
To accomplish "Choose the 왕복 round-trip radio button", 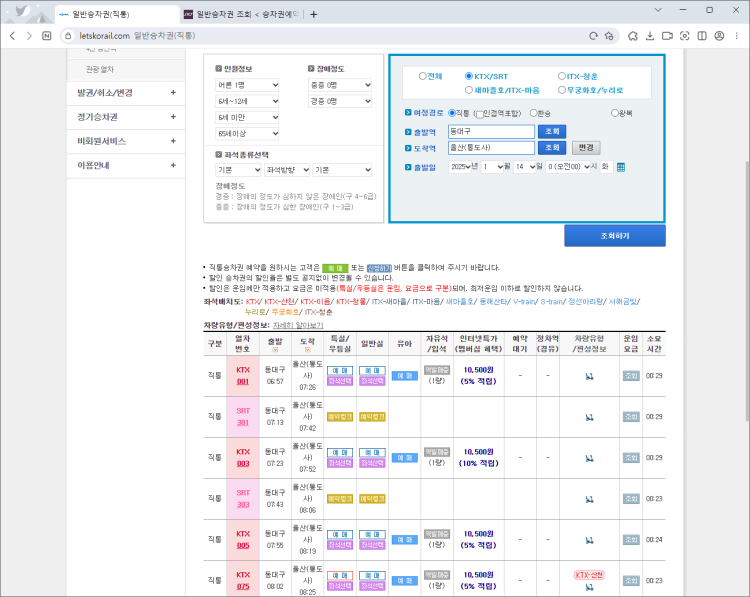I will tap(615, 113).
